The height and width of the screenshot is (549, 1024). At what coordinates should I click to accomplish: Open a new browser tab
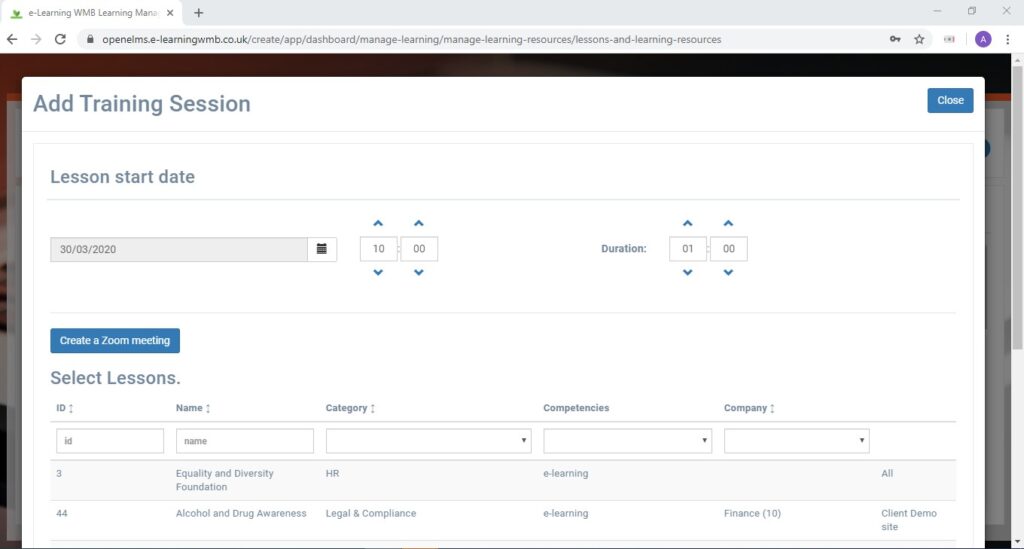point(199,12)
